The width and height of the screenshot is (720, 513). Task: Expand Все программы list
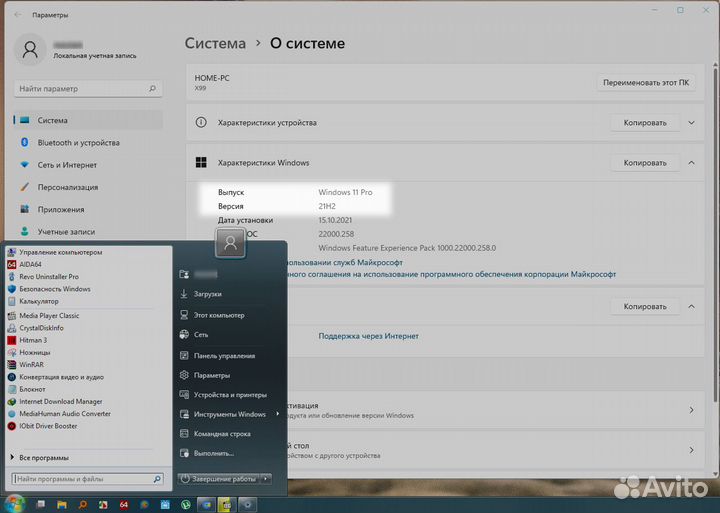40,457
